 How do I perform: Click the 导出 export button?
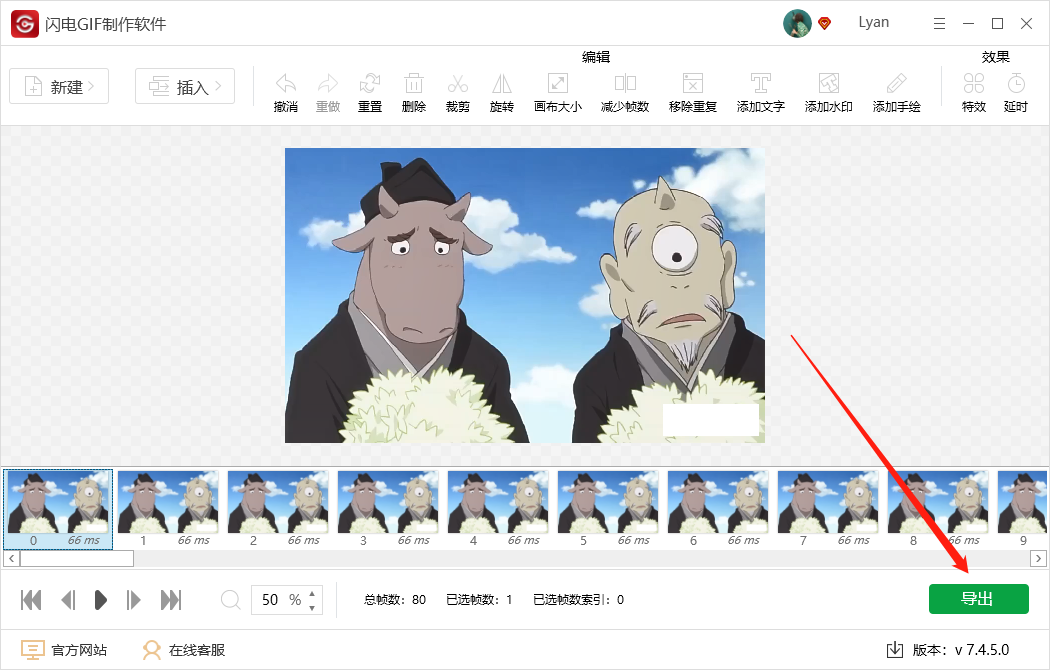[978, 598]
